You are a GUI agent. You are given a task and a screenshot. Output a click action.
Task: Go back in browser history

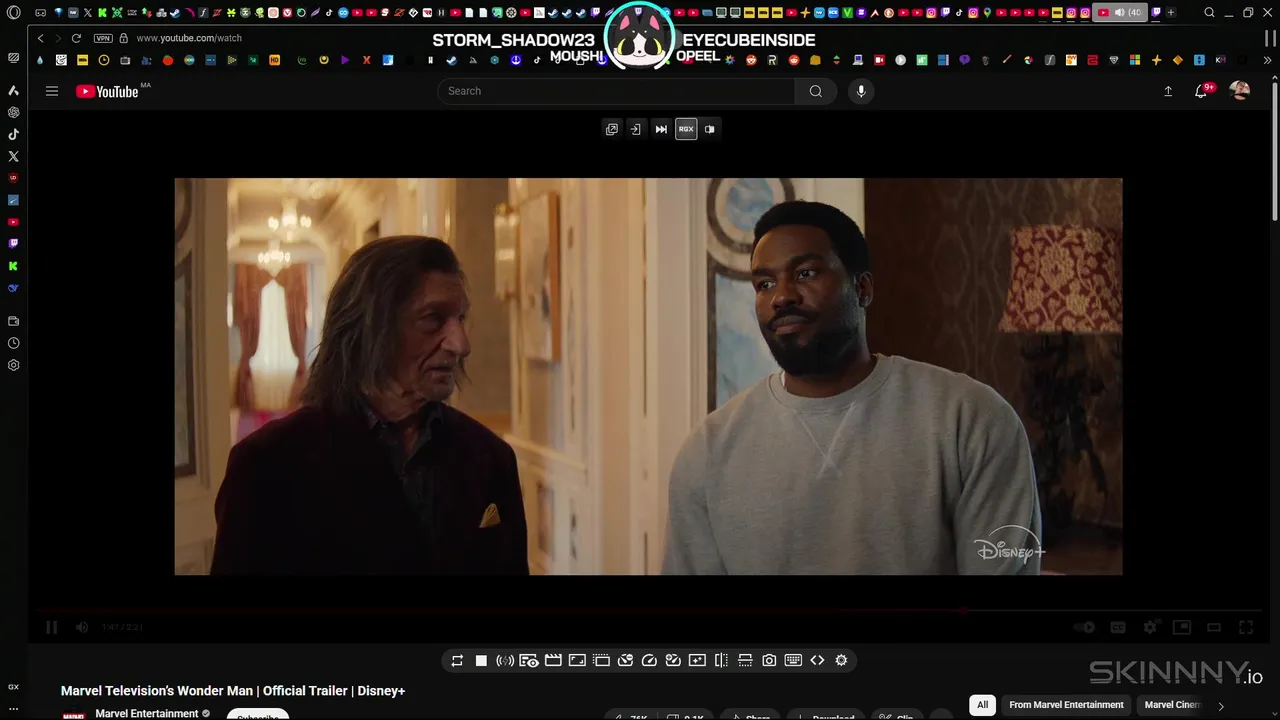coord(40,38)
